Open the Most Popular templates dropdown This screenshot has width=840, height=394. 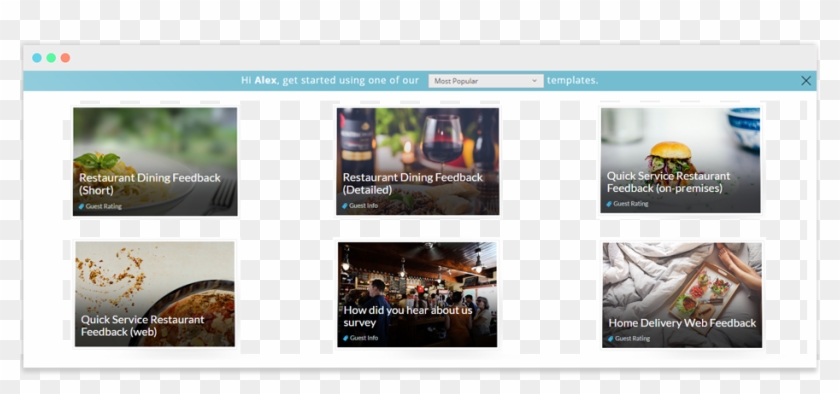click(485, 81)
